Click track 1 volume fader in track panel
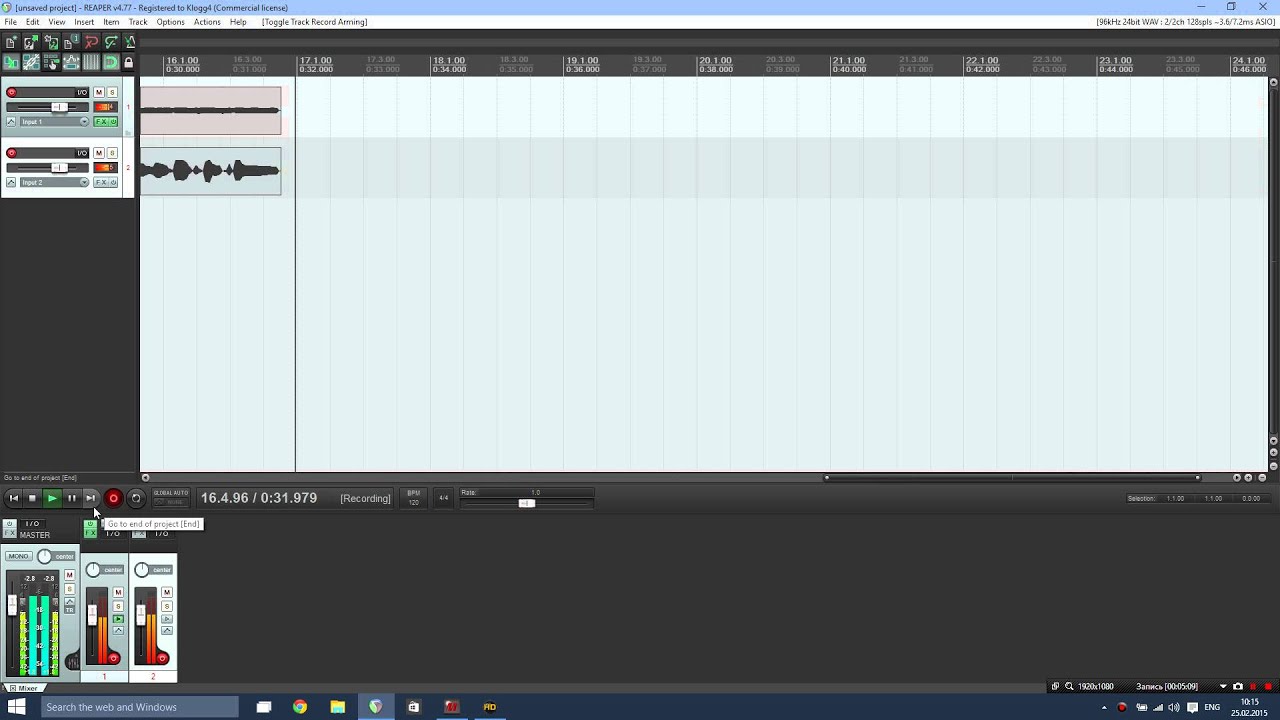The image size is (1280, 720). click(59, 107)
